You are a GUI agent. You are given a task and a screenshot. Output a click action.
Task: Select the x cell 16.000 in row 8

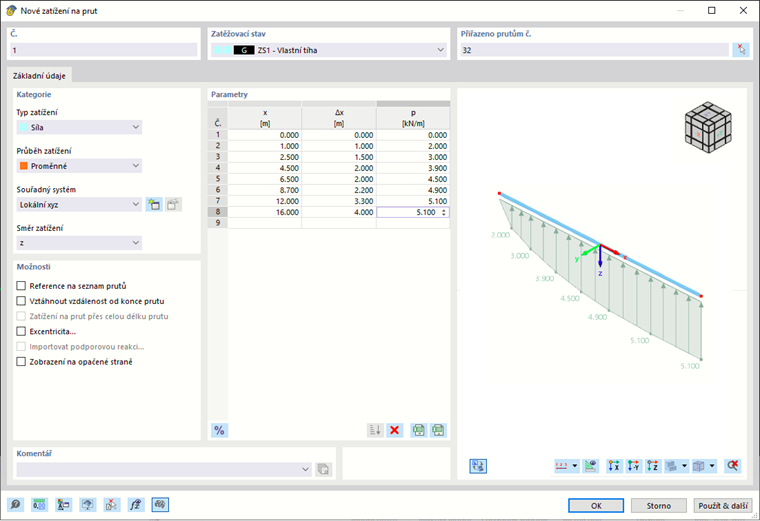click(265, 212)
